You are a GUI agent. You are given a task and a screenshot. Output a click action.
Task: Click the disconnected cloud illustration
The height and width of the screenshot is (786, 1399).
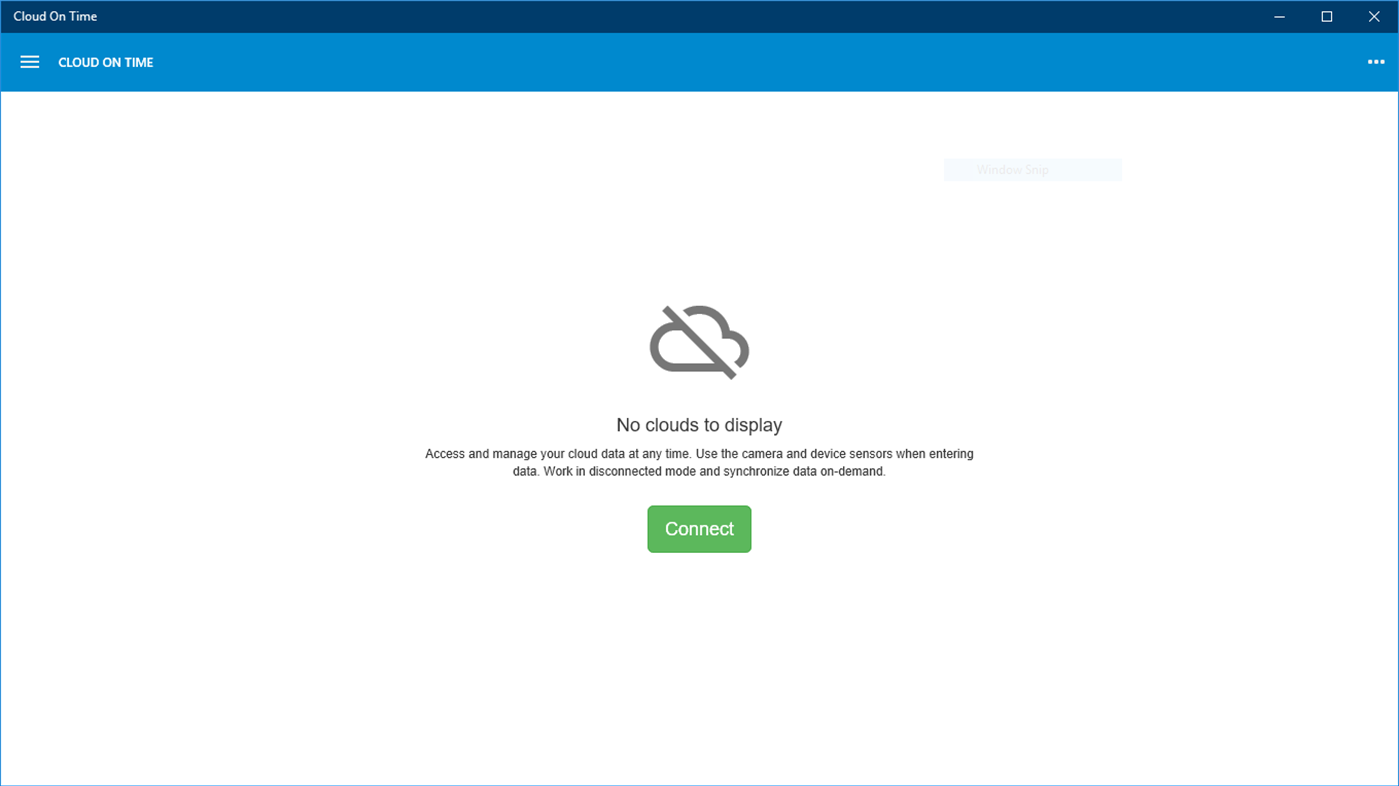point(699,341)
